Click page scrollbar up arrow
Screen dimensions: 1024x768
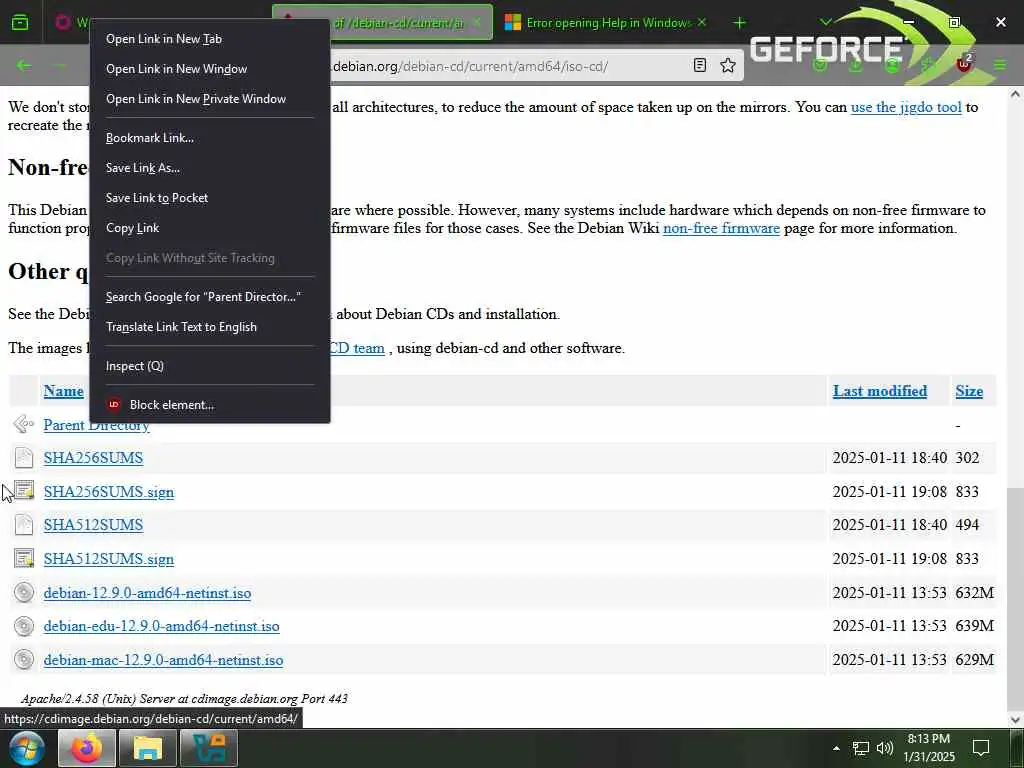pyautogui.click(x=1015, y=95)
